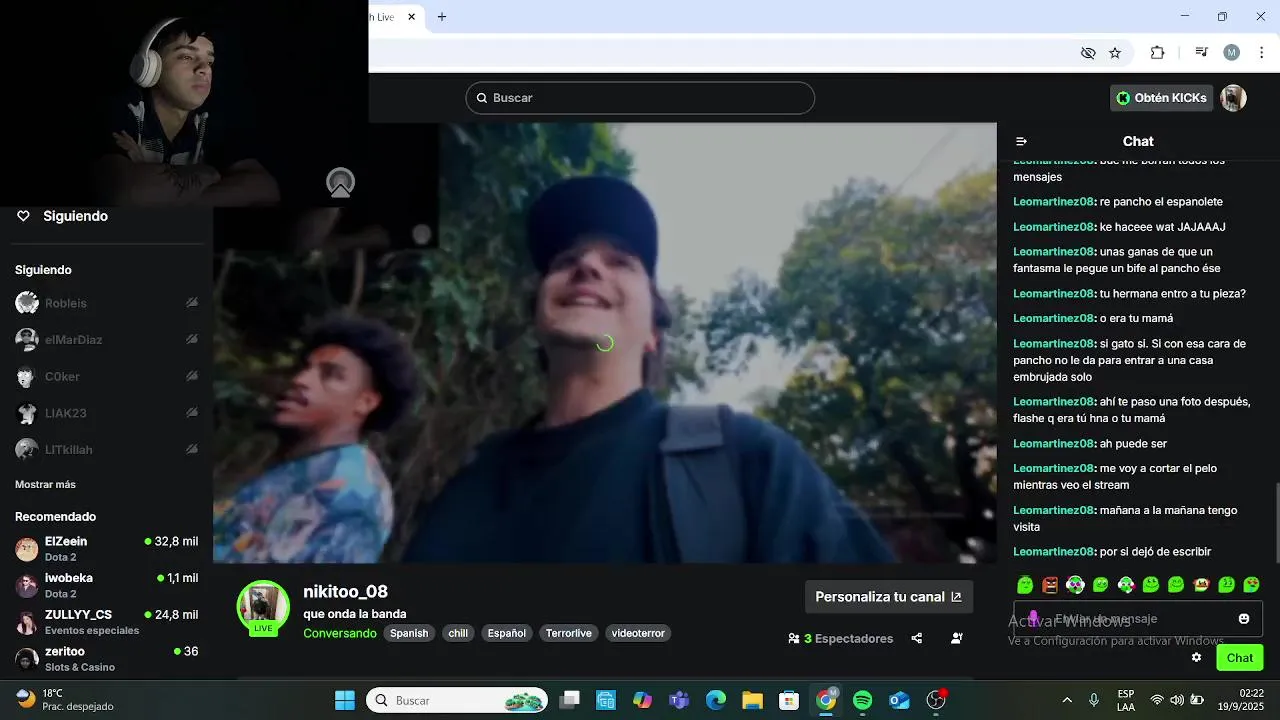Click the follow-user icon beside share
This screenshot has width=1280, height=720.
(957, 638)
